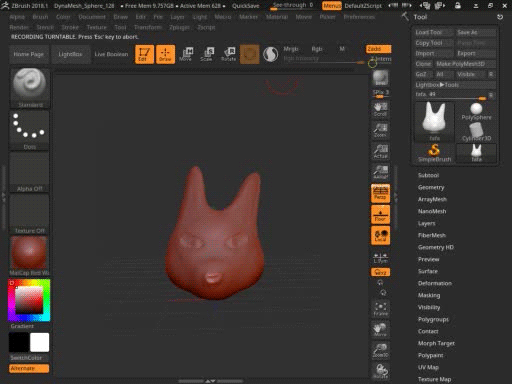
Task: Expand the Polygroups subpalette
Action: click(x=433, y=319)
